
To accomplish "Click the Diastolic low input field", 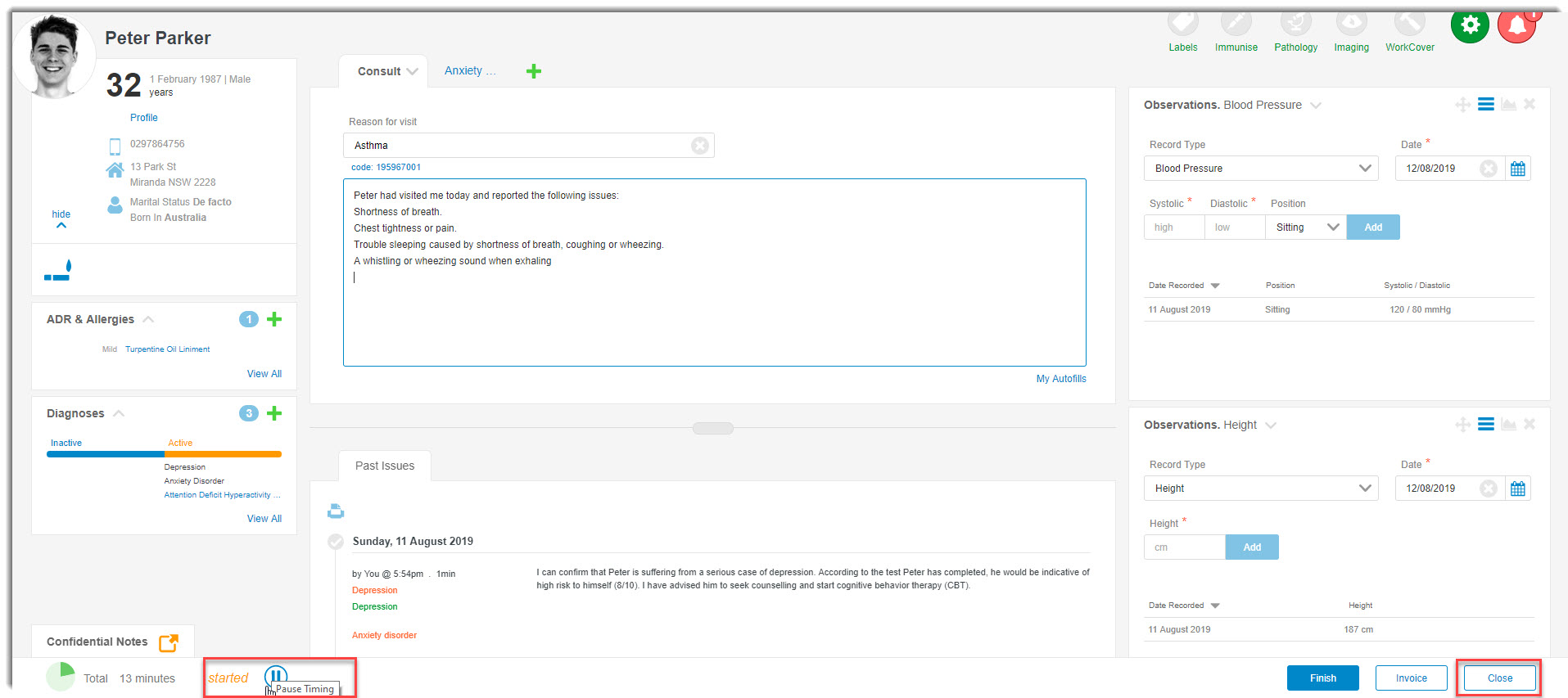I will pos(1235,227).
